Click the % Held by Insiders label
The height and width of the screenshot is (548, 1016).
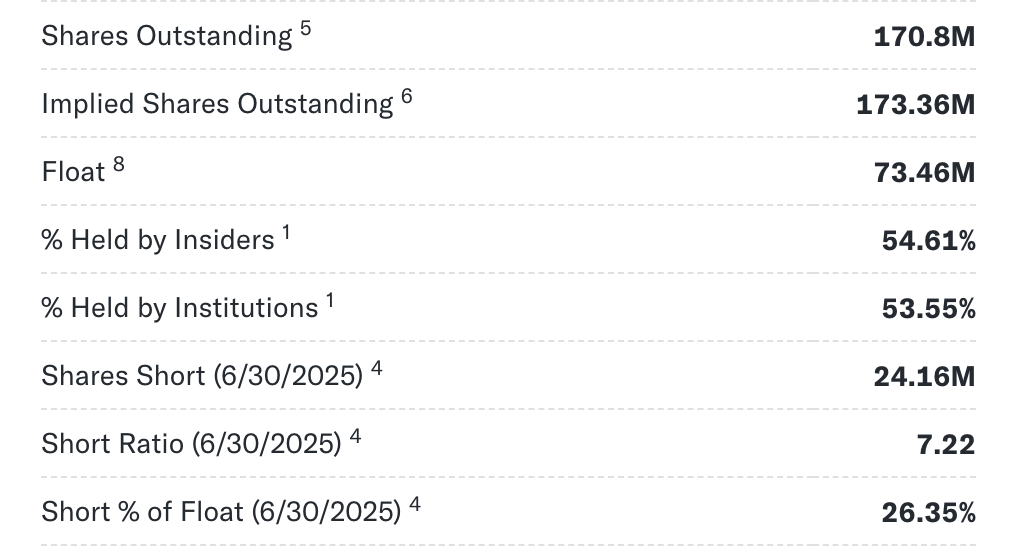click(x=157, y=241)
